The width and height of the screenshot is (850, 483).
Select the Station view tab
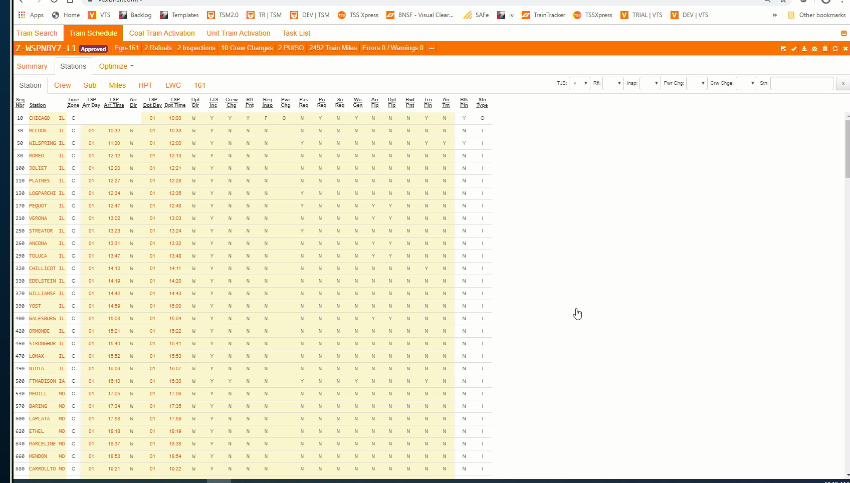30,85
